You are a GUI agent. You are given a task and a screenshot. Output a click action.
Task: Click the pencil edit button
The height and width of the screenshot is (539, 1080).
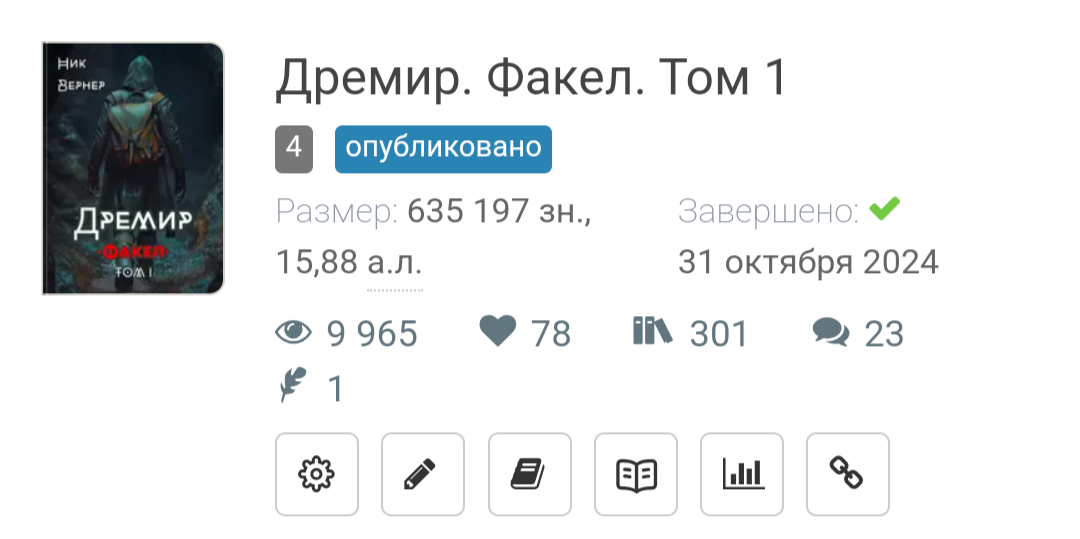coord(423,474)
